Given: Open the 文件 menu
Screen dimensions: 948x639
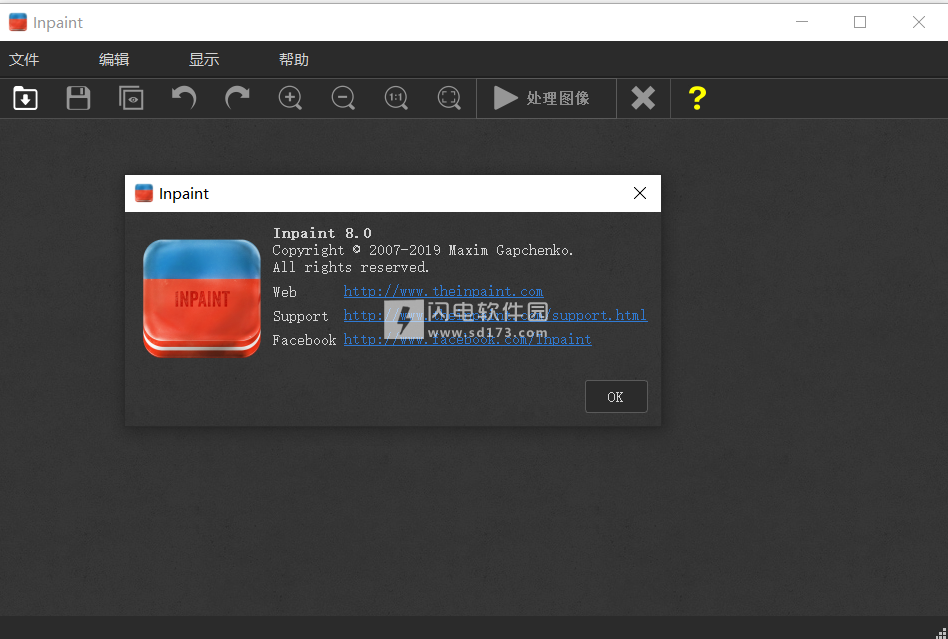Looking at the screenshot, I should (x=24, y=59).
